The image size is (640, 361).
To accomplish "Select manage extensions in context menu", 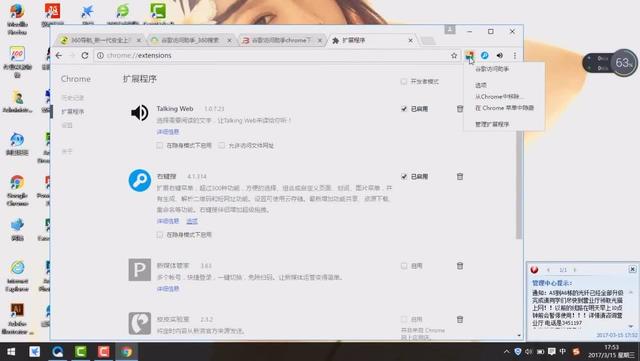I will coord(492,124).
